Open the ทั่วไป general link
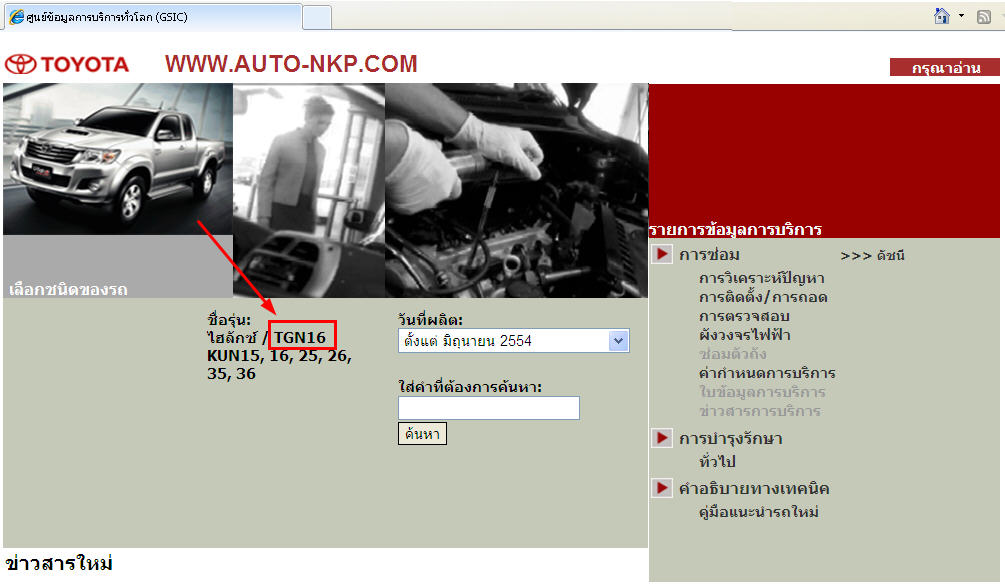 coord(717,462)
